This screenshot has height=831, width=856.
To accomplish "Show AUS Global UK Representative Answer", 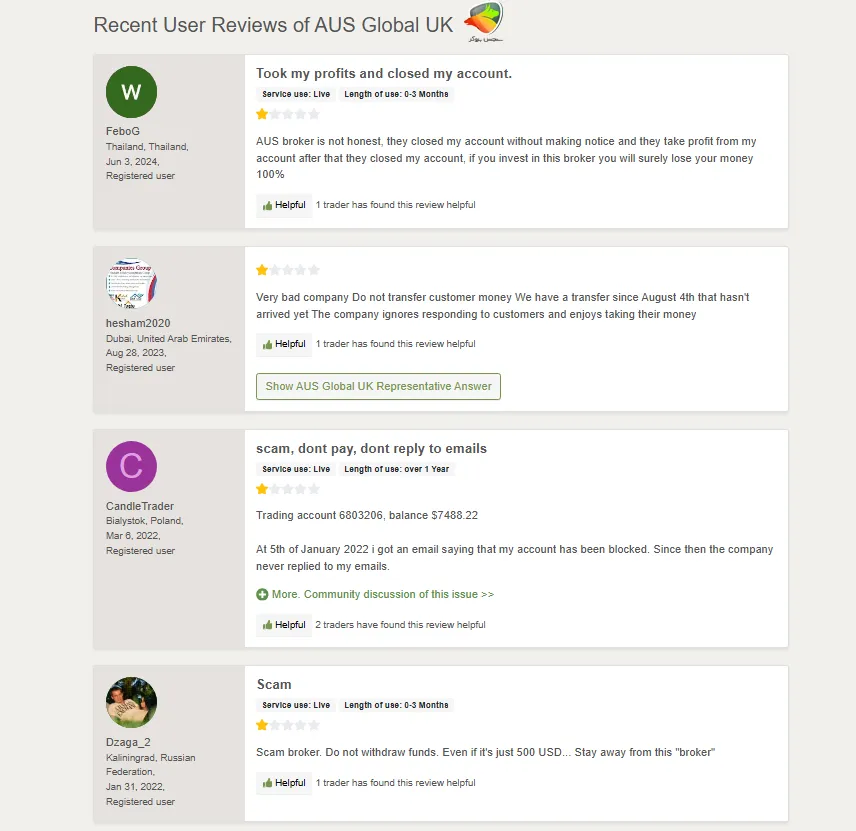I will tap(378, 386).
